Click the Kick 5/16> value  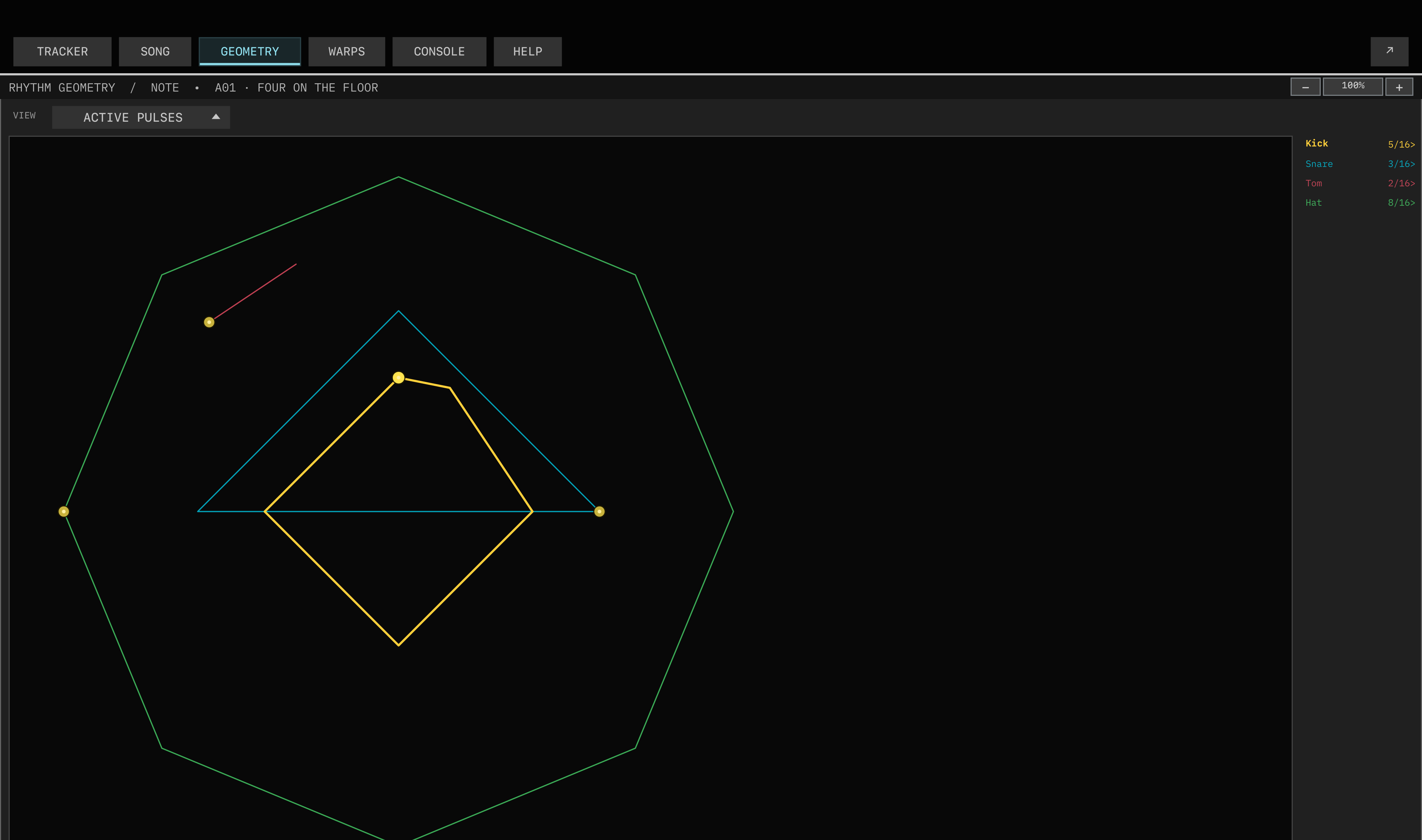pos(1401,144)
